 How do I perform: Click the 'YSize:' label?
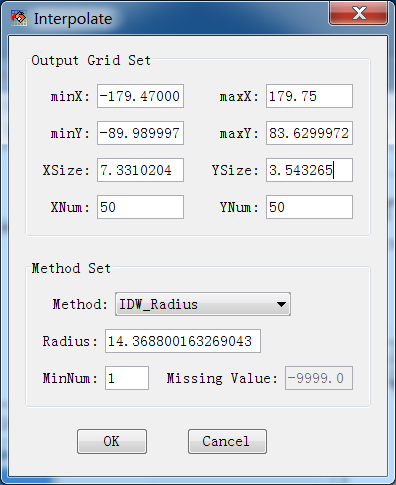coord(235,170)
